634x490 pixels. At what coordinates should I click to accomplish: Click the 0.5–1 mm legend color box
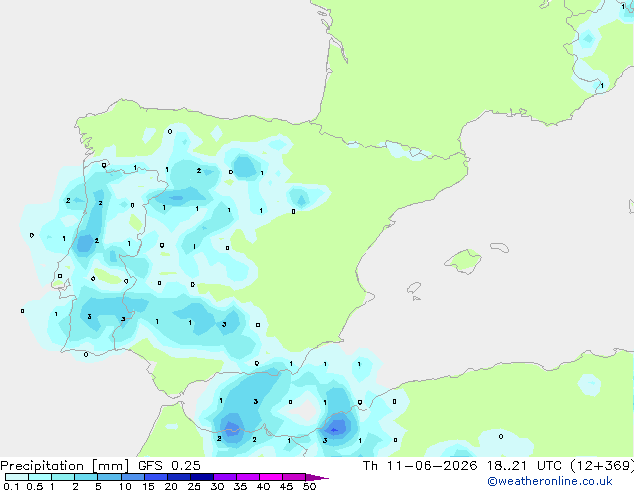(x=40, y=477)
